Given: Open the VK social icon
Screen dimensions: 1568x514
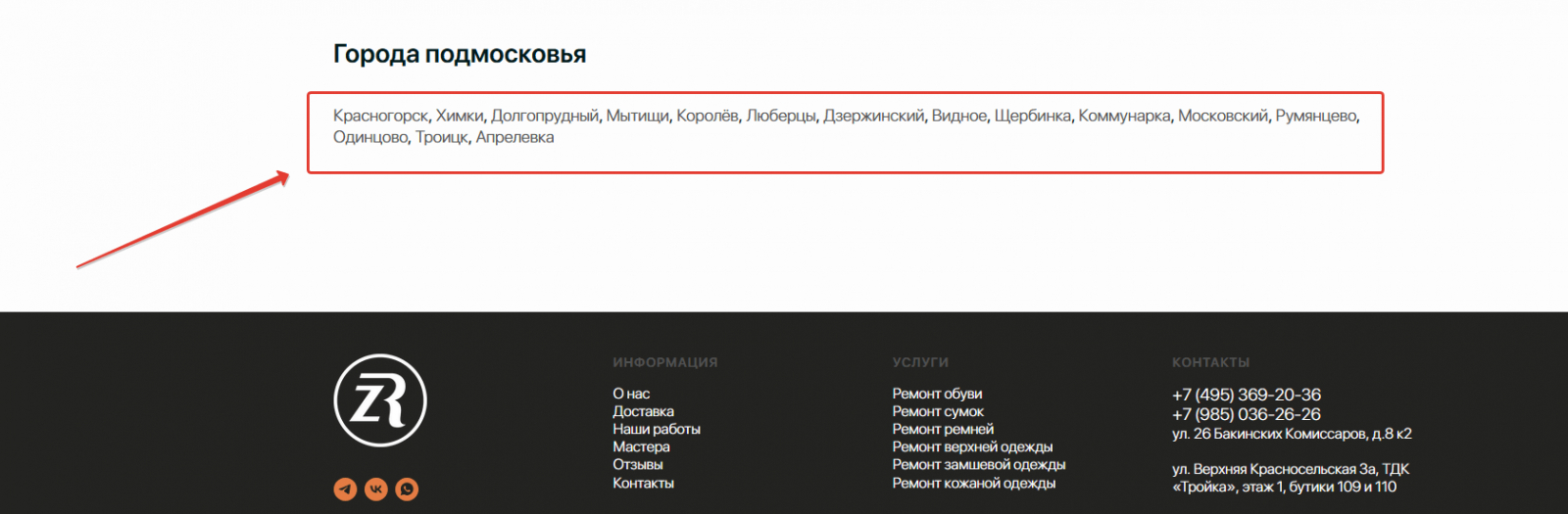Looking at the screenshot, I should point(376,489).
